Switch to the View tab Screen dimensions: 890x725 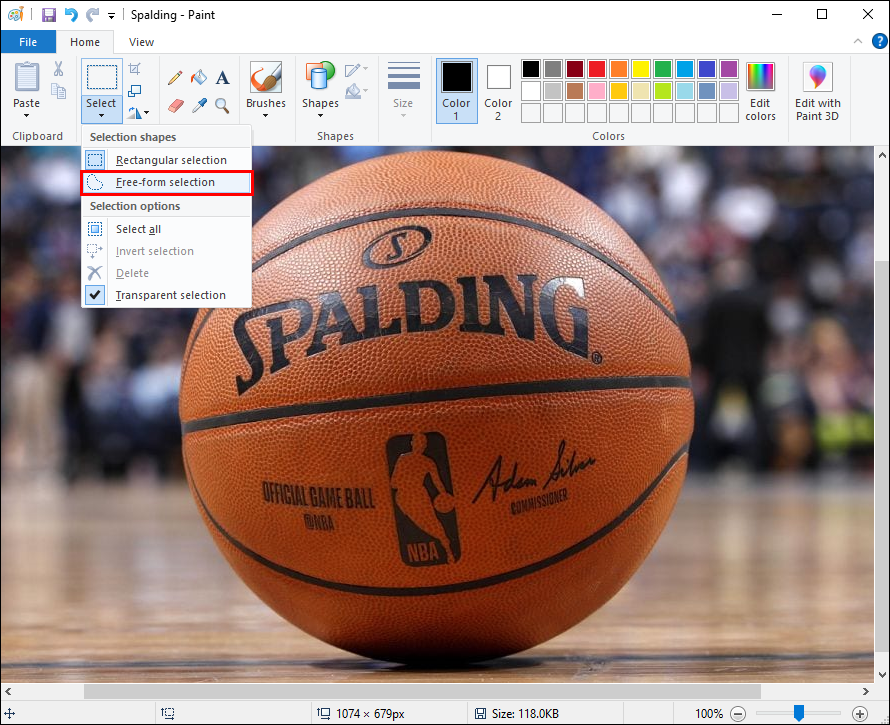point(141,42)
